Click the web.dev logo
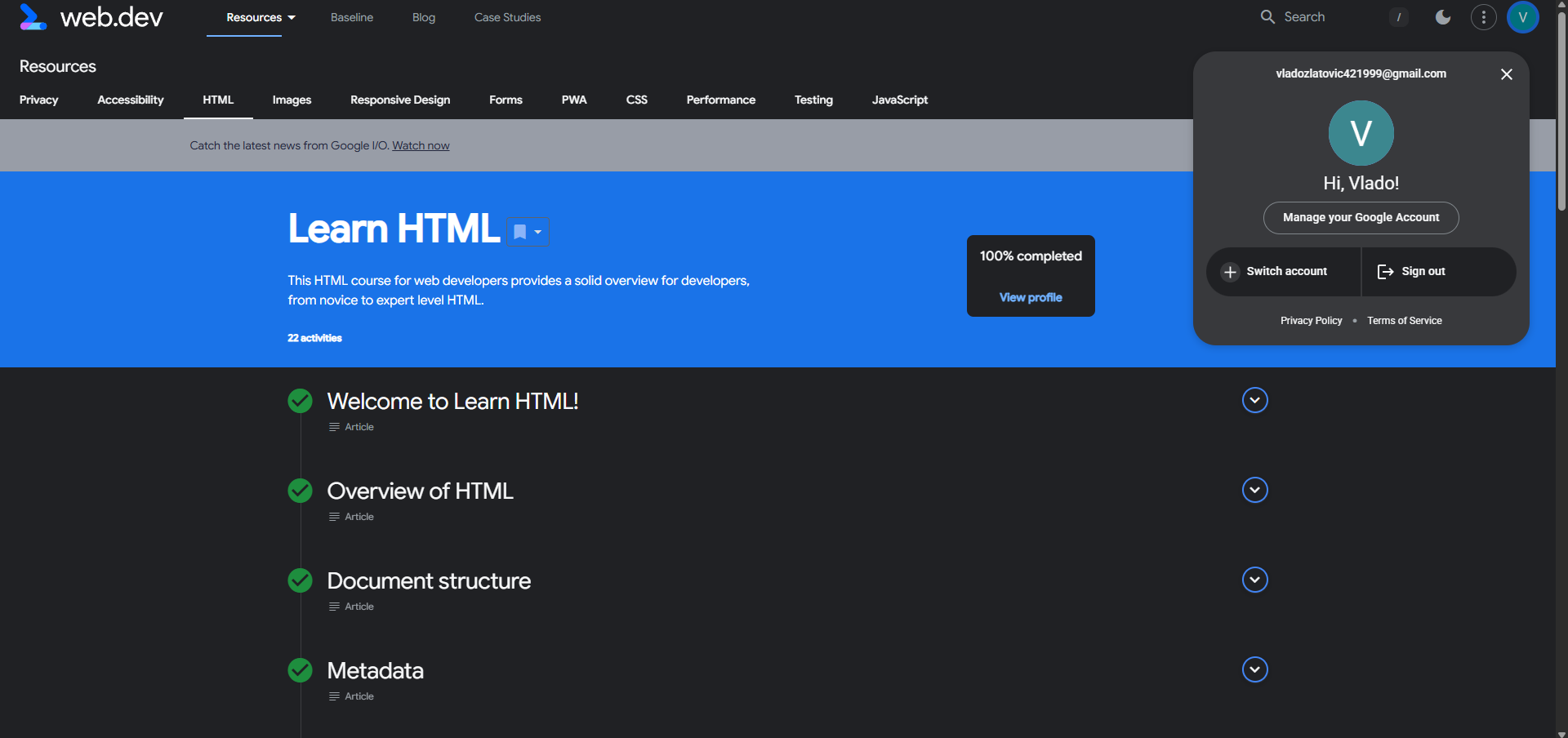The height and width of the screenshot is (738, 1568). (x=91, y=17)
